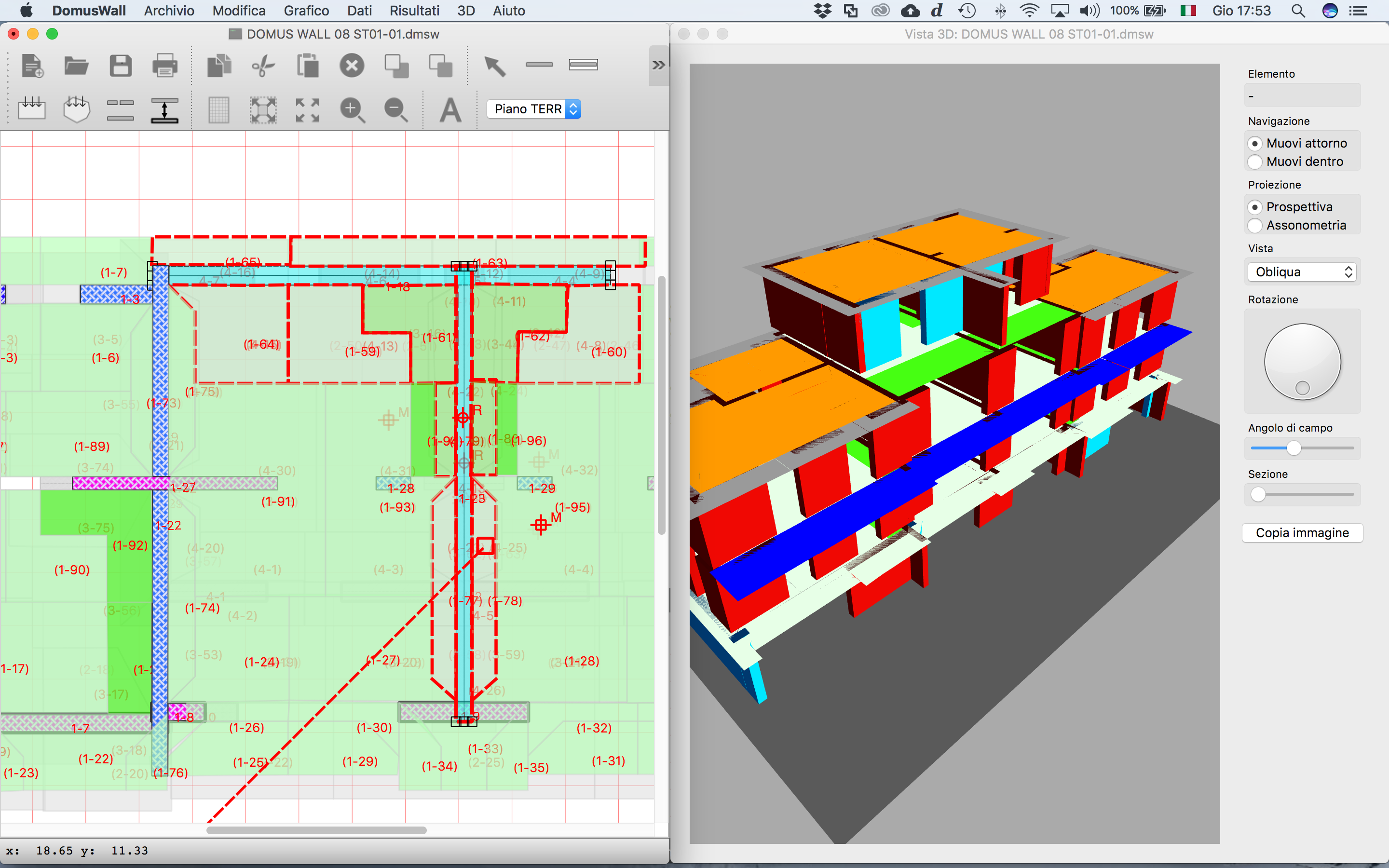Viewport: 1389px width, 868px height.
Task: Choose the double line wall tool
Action: pyautogui.click(x=584, y=64)
